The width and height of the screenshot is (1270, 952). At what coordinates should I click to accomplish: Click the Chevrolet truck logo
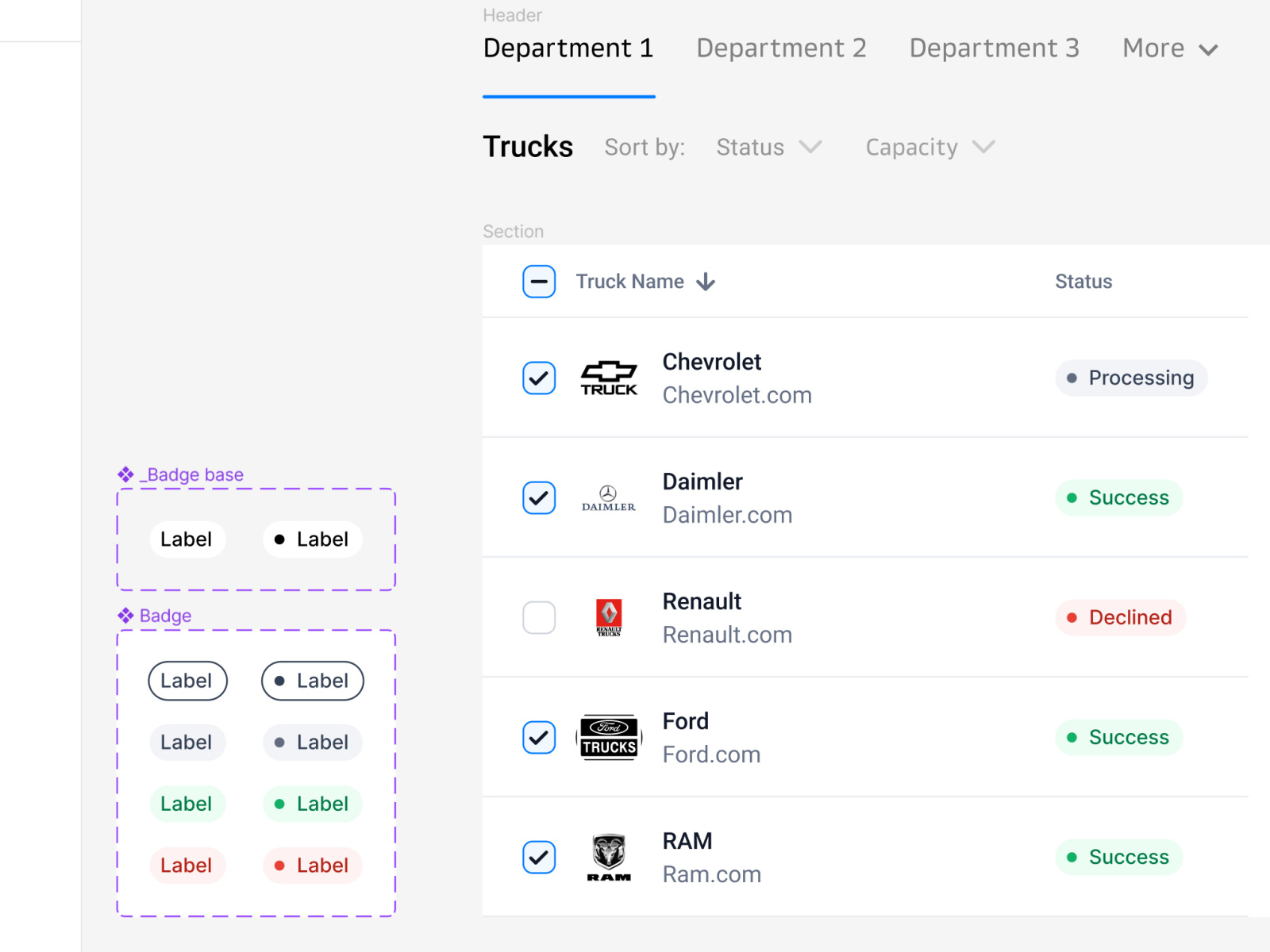[608, 378]
